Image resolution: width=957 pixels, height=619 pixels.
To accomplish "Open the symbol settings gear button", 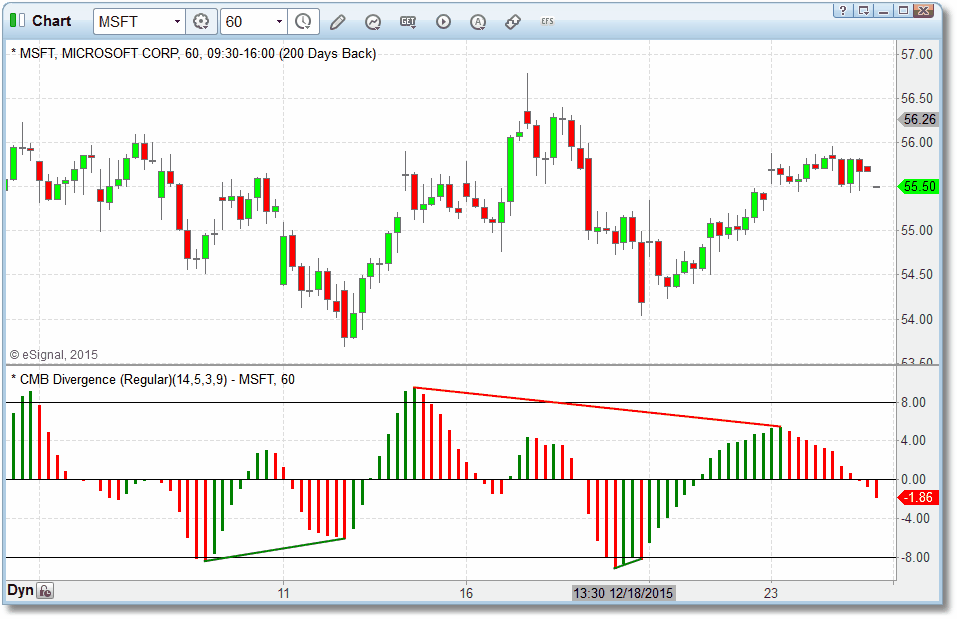I will (201, 22).
